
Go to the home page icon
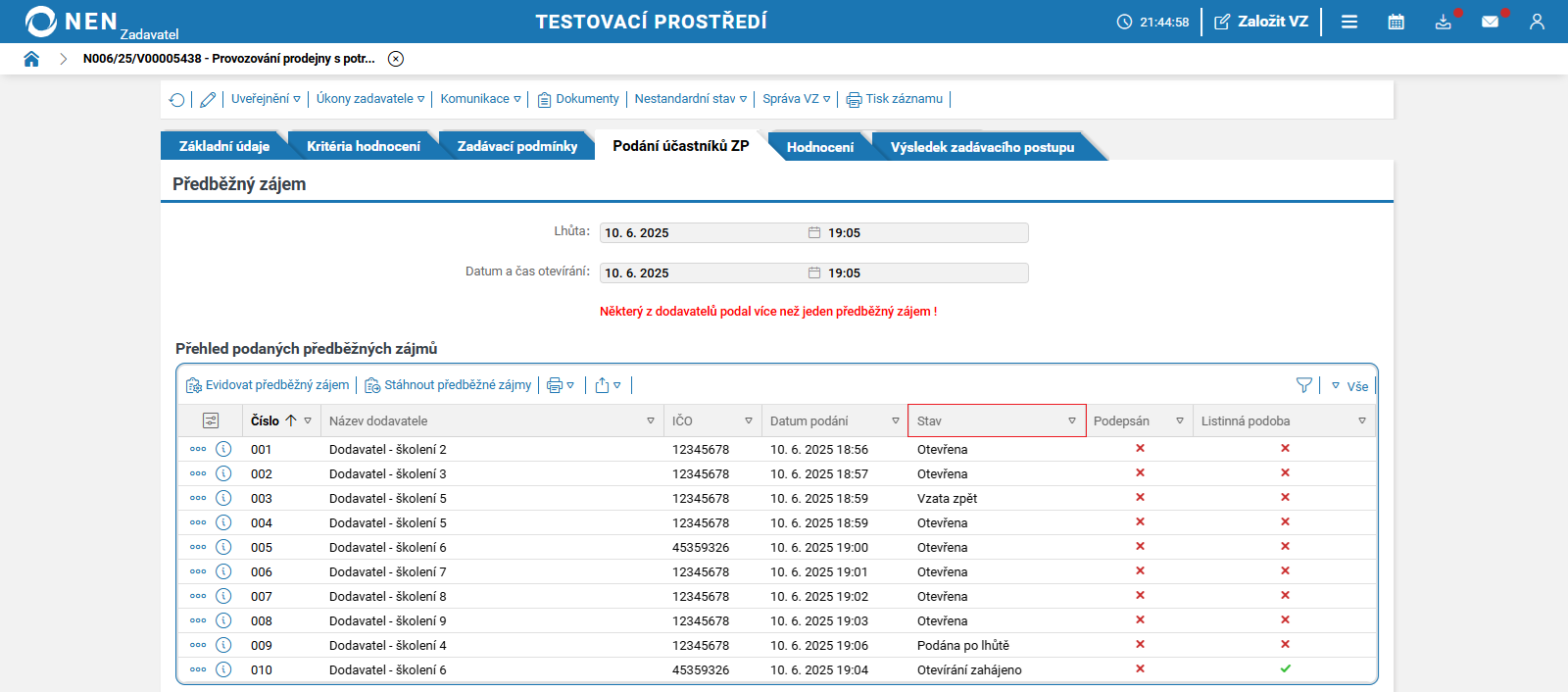(31, 59)
